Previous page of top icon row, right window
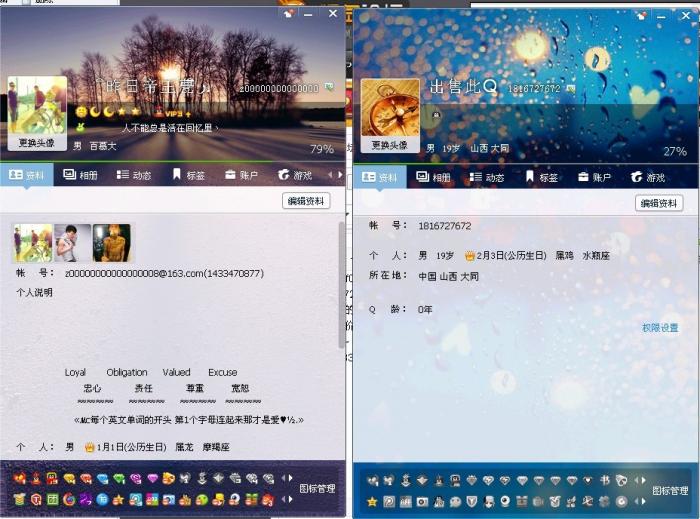 [637, 480]
